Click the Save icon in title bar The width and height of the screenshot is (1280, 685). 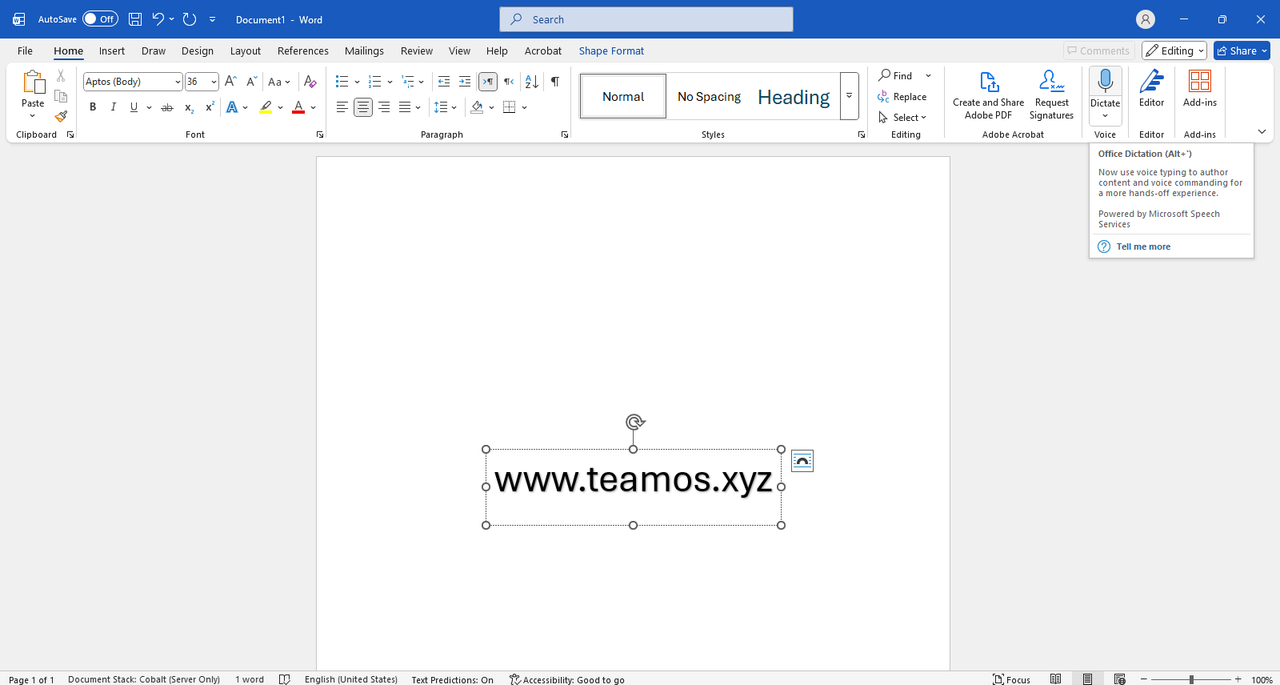coord(135,19)
